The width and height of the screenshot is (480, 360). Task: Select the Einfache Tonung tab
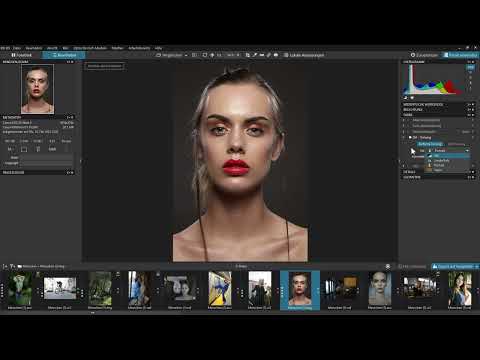point(430,144)
